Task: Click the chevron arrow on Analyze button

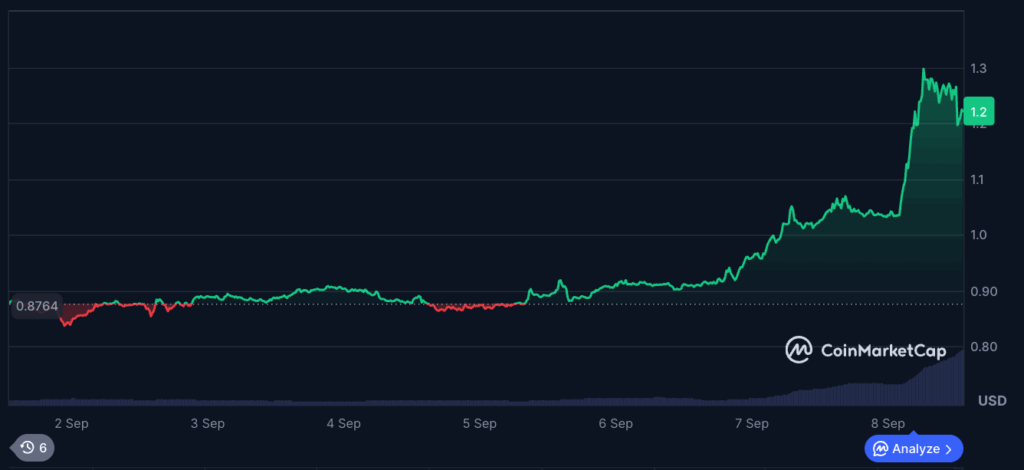Action: click(949, 449)
